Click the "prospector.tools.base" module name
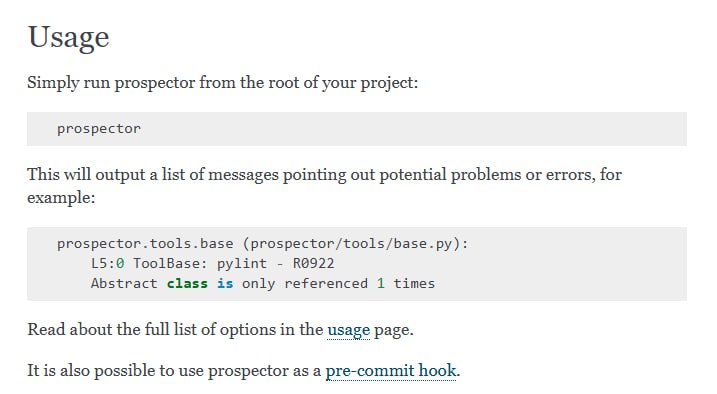The height and width of the screenshot is (394, 717). [145, 244]
